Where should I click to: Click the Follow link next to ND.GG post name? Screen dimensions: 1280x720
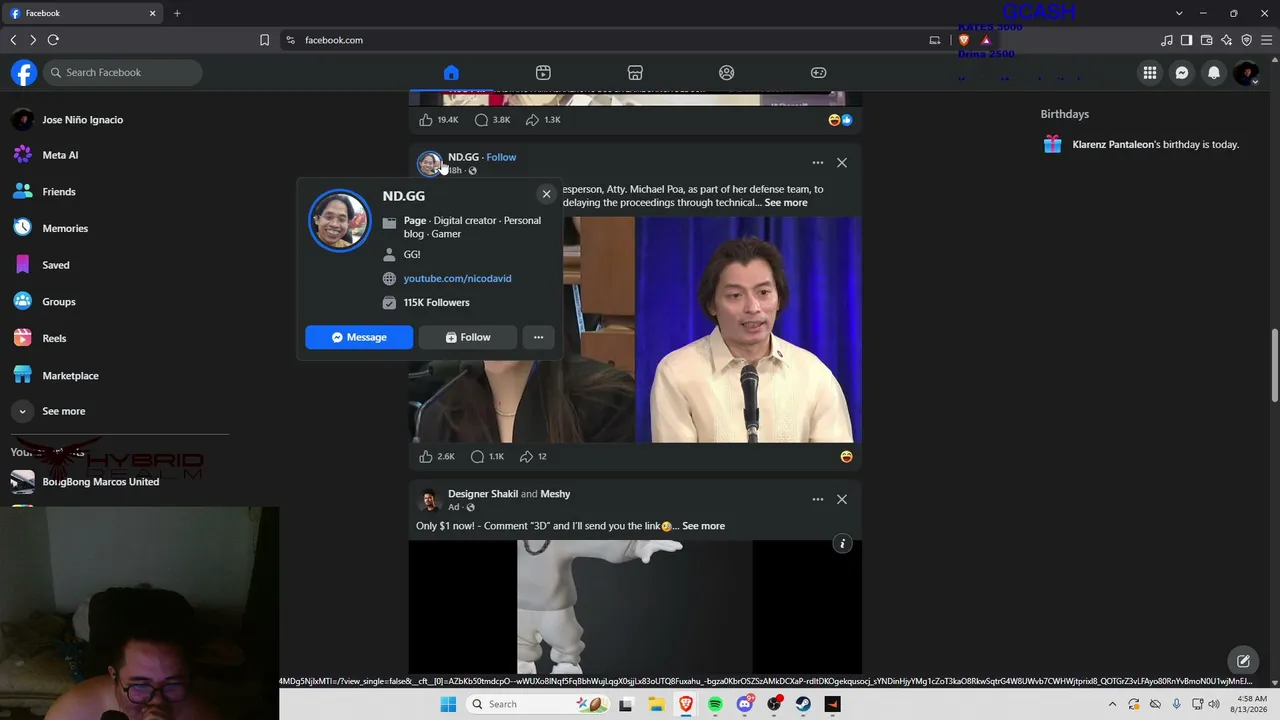(501, 157)
